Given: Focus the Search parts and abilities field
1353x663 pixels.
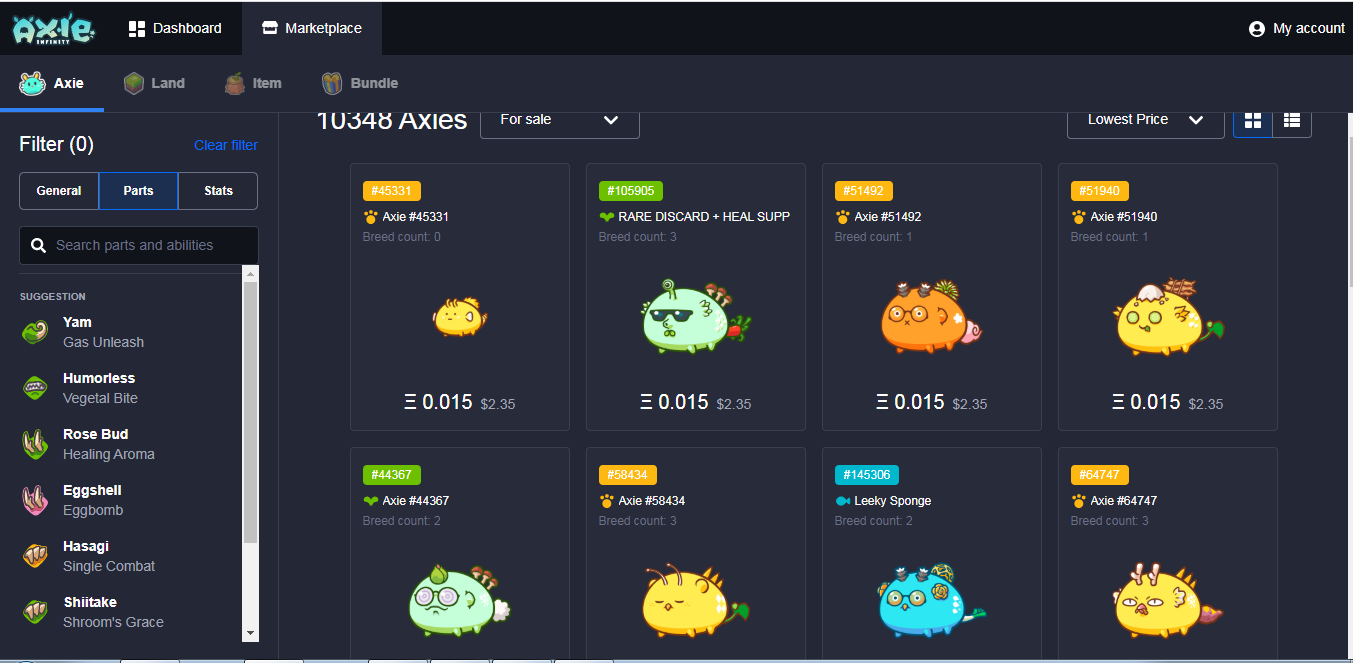Looking at the screenshot, I should pos(138,245).
